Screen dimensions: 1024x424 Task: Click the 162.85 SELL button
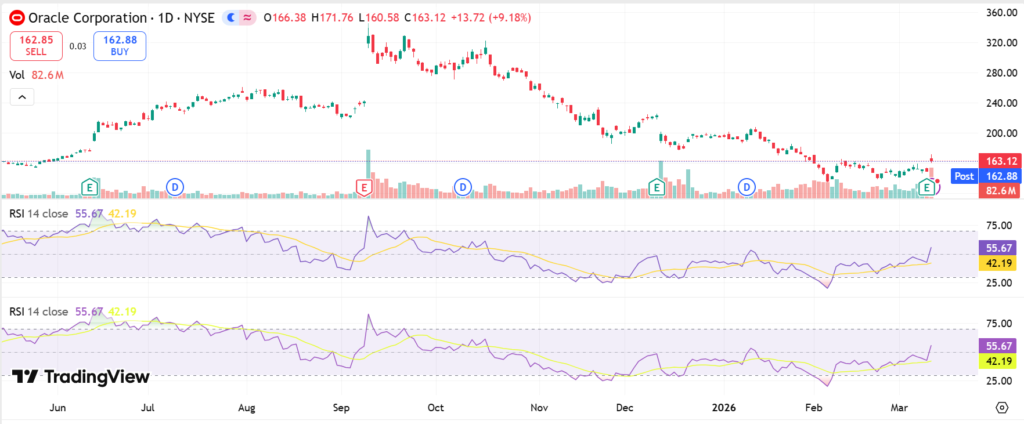(36, 46)
